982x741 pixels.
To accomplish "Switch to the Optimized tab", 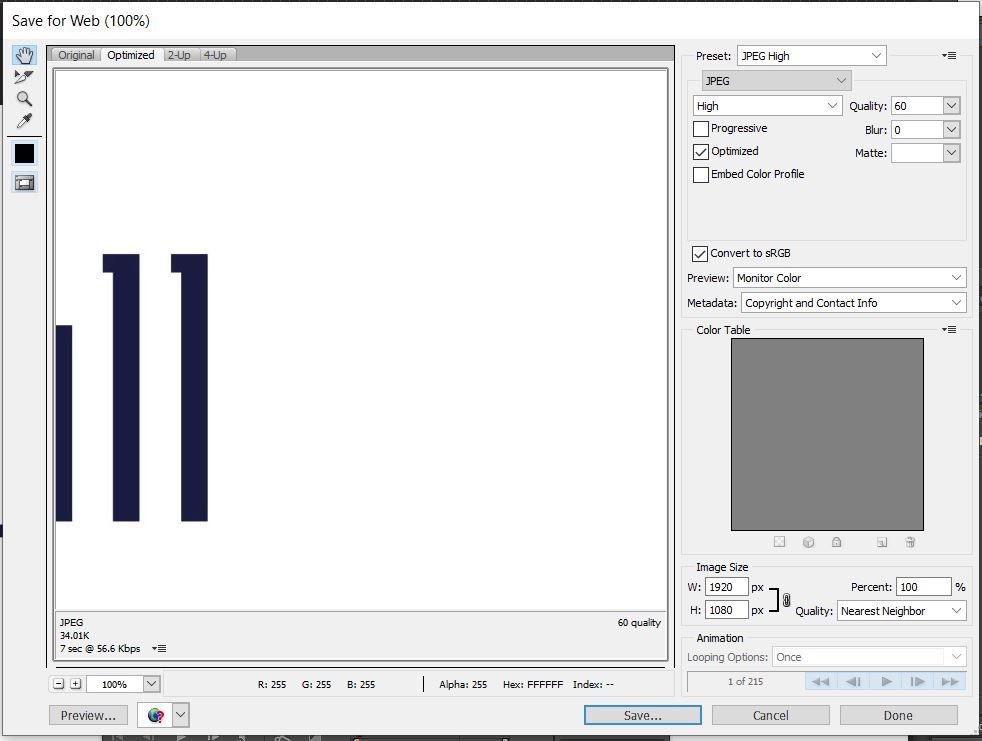I will (130, 55).
